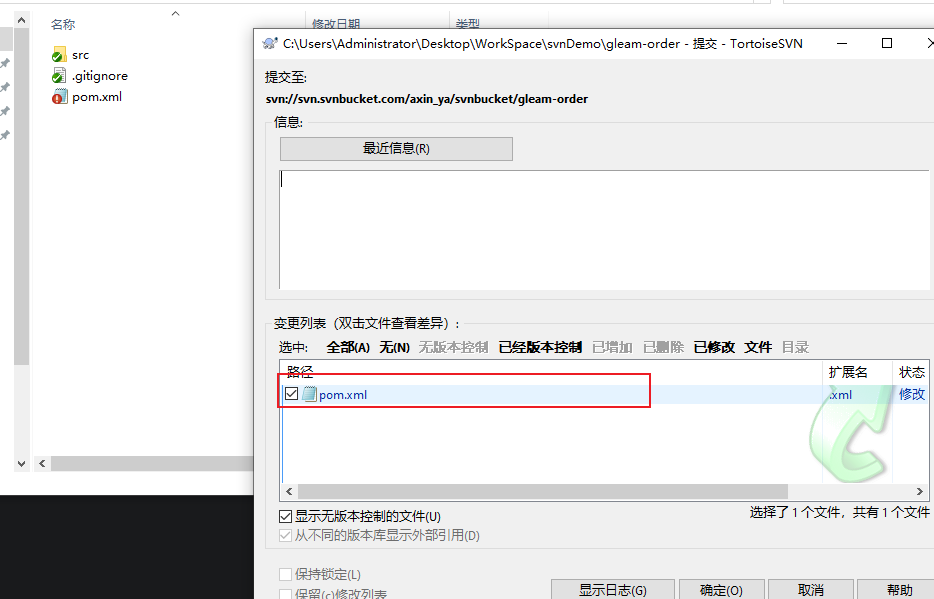Select 已修改 filter
Screen dimensions: 934x599
click(x=714, y=347)
